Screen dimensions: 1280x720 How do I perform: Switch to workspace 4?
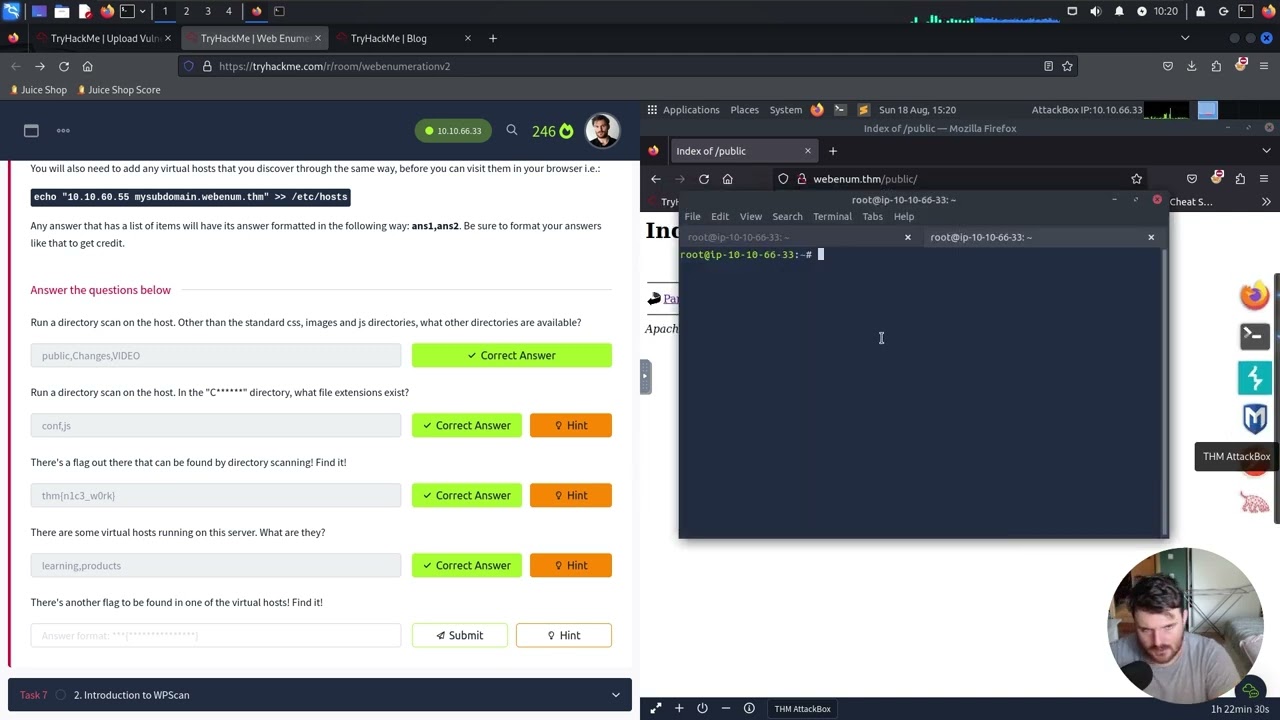pyautogui.click(x=228, y=11)
